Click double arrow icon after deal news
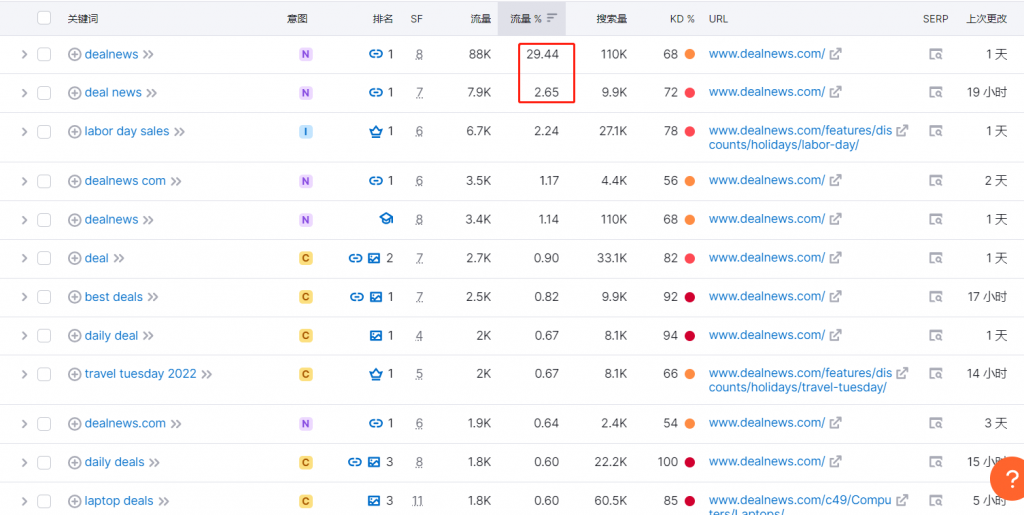The width and height of the screenshot is (1024, 515). [152, 93]
